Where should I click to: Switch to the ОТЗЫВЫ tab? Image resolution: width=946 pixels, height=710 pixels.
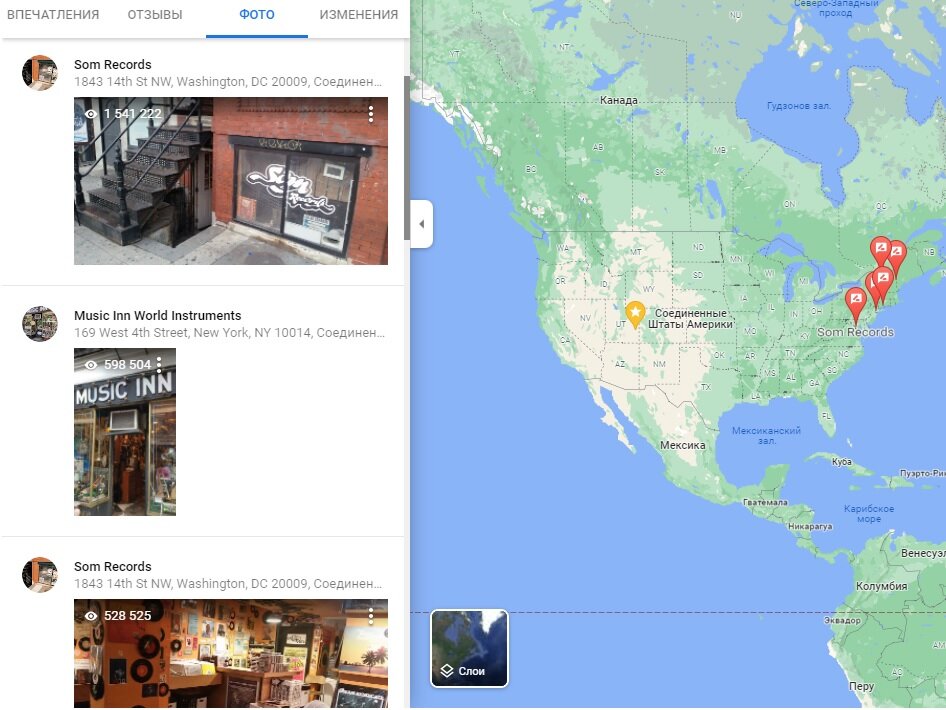pyautogui.click(x=154, y=14)
